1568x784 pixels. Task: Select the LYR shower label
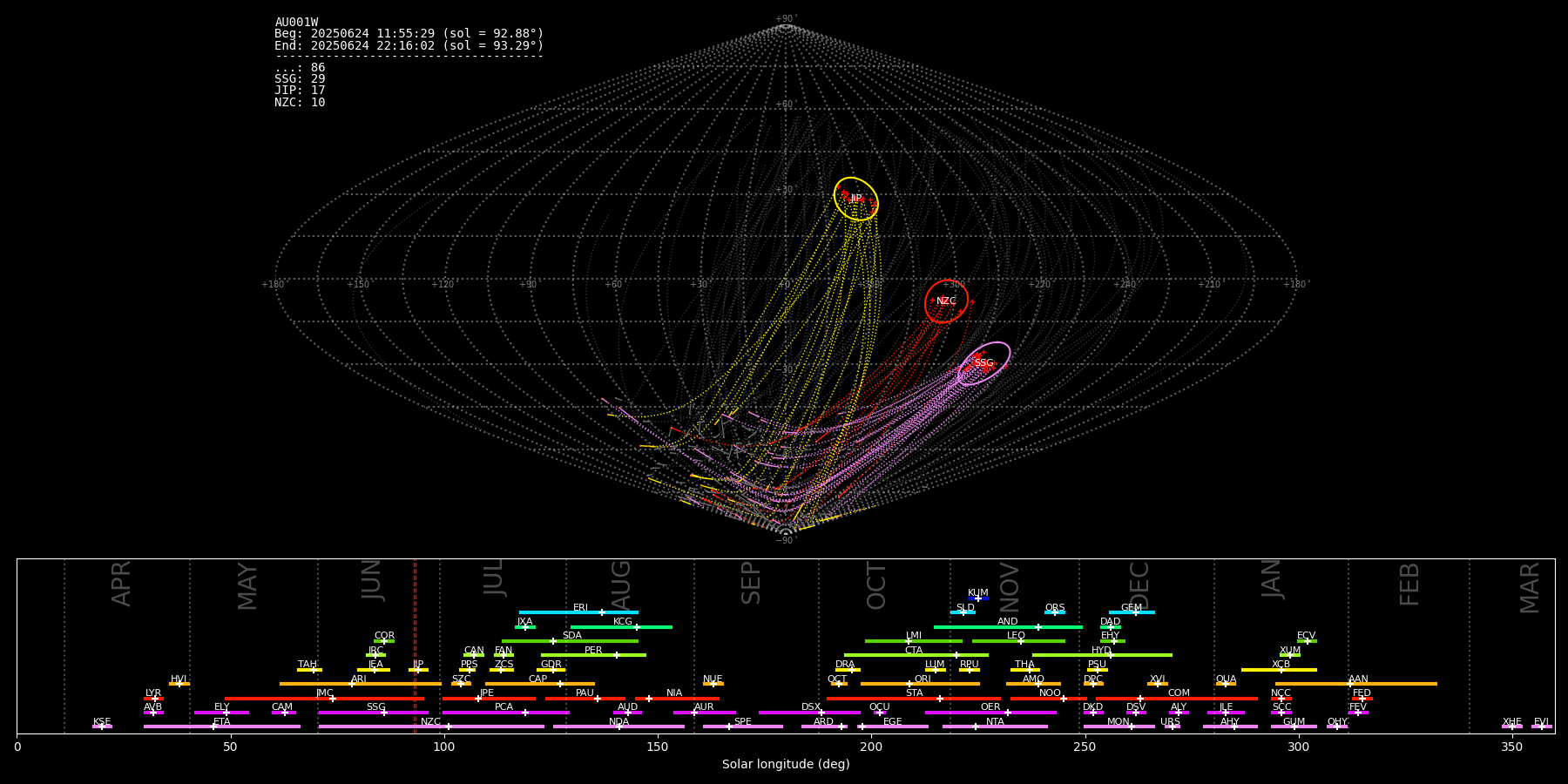click(x=153, y=693)
